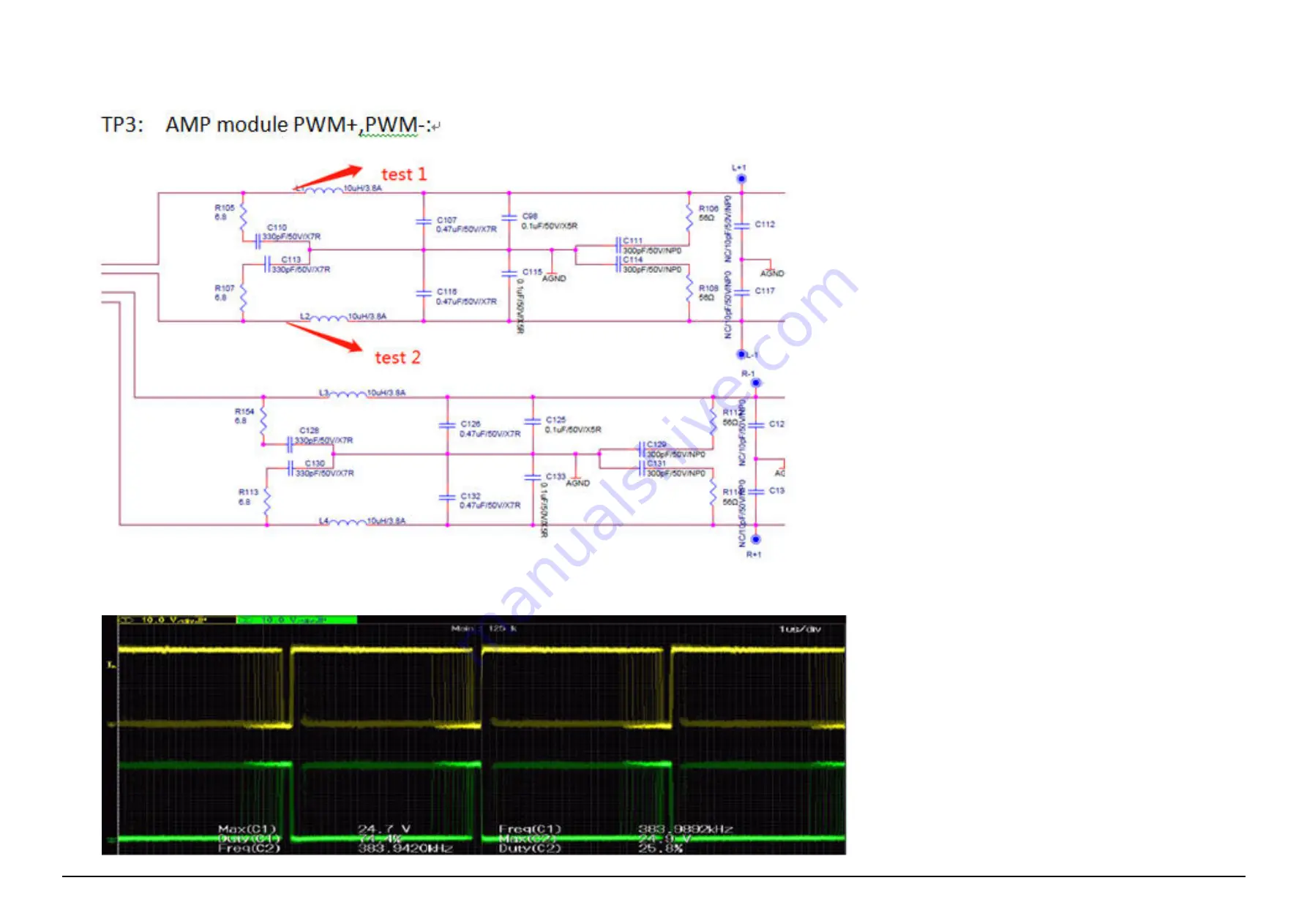Screen dimensions: 1307x924
Task: Click the C115 capacitor label
Action: pos(532,271)
